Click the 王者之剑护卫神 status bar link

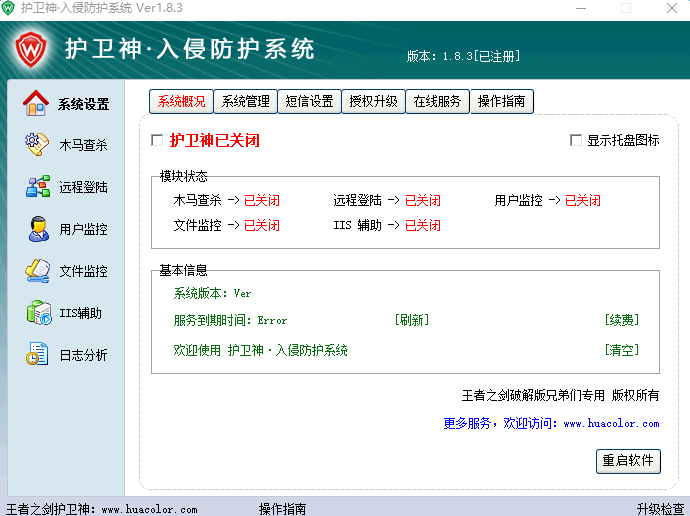click(102, 509)
